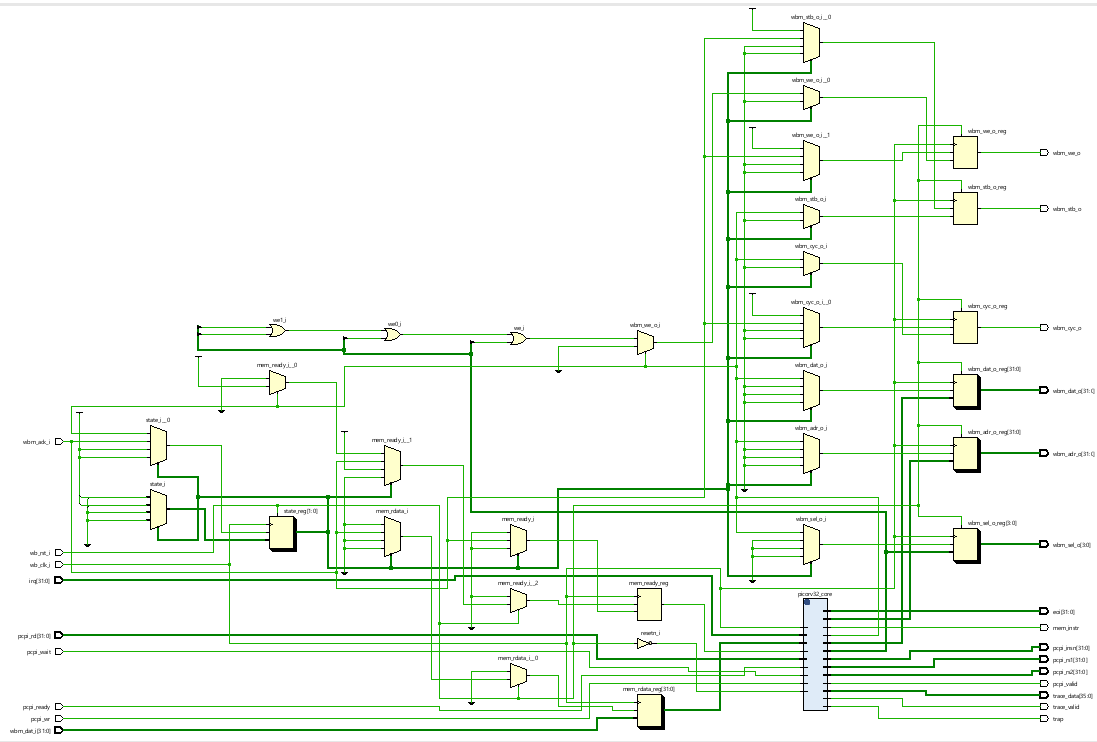Select the picorv32_core hierarchical block

(815, 654)
